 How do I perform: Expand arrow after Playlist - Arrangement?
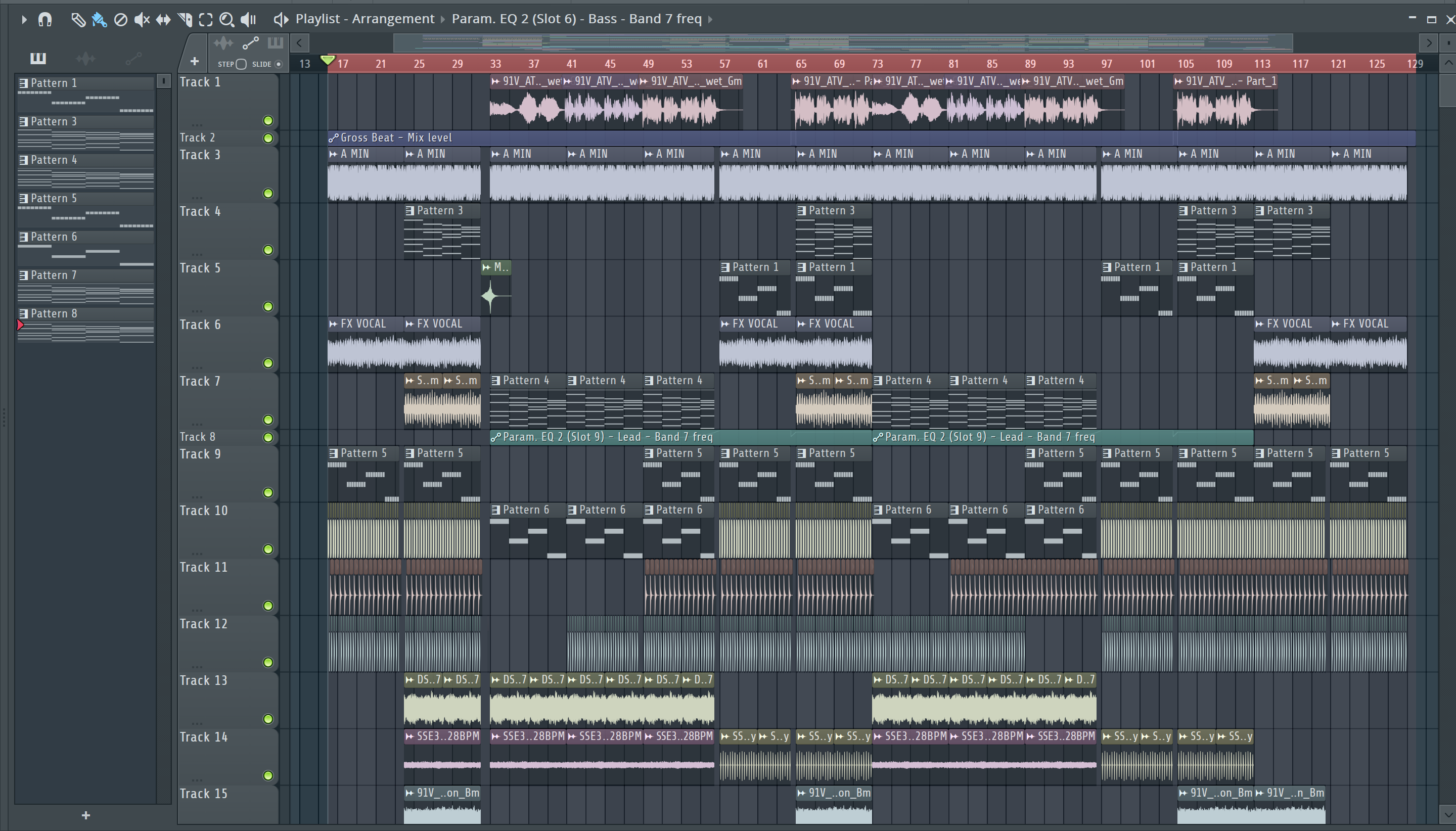[x=442, y=19]
